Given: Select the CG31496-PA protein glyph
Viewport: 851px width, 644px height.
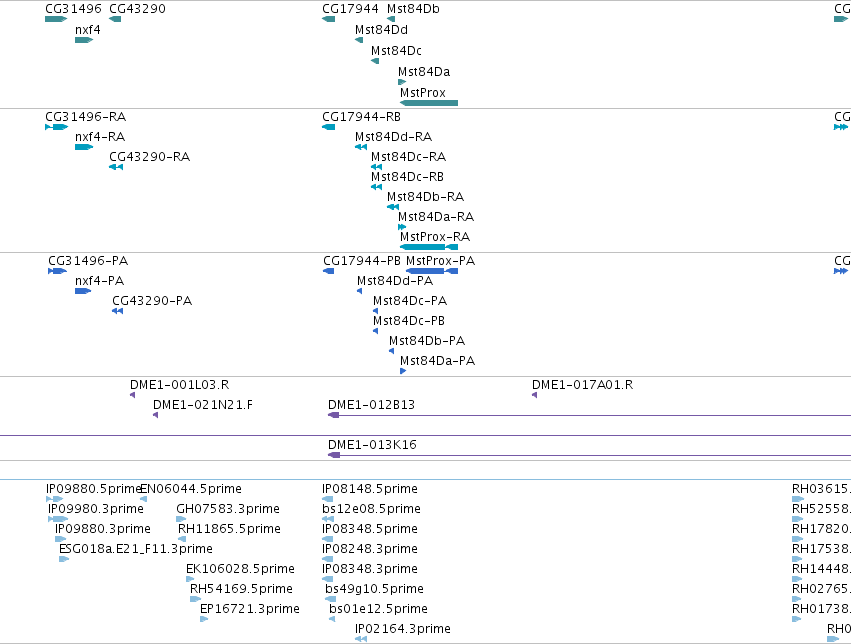Looking at the screenshot, I should click(x=58, y=271).
